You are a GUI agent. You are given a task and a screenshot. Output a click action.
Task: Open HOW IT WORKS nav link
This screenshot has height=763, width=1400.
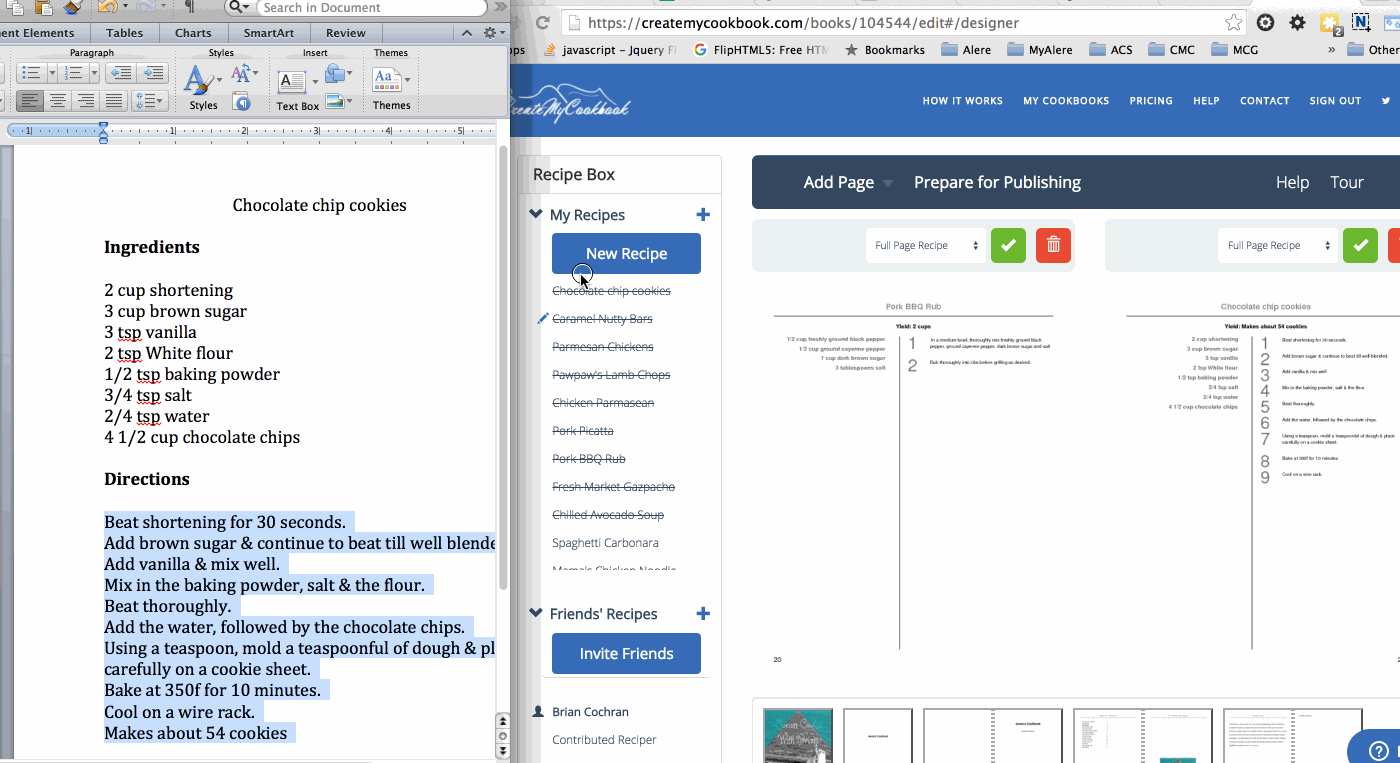[962, 100]
